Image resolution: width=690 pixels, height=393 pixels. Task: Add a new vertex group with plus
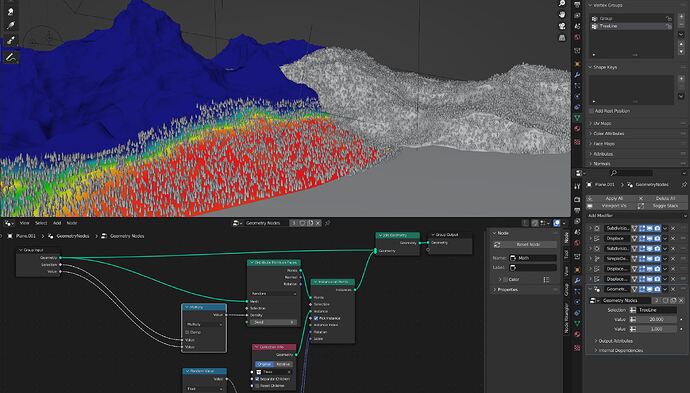681,17
